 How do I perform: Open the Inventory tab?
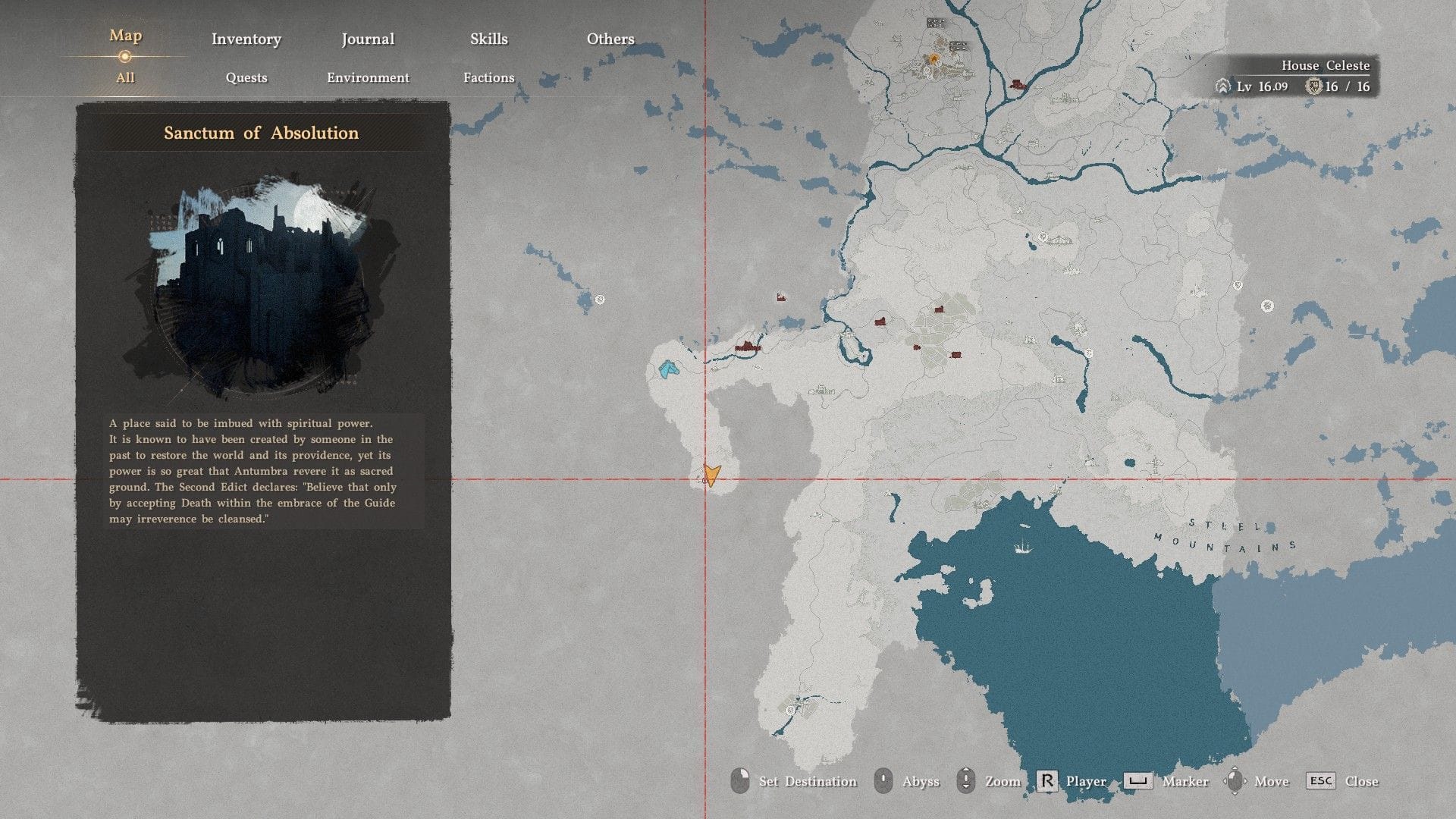coord(246,39)
